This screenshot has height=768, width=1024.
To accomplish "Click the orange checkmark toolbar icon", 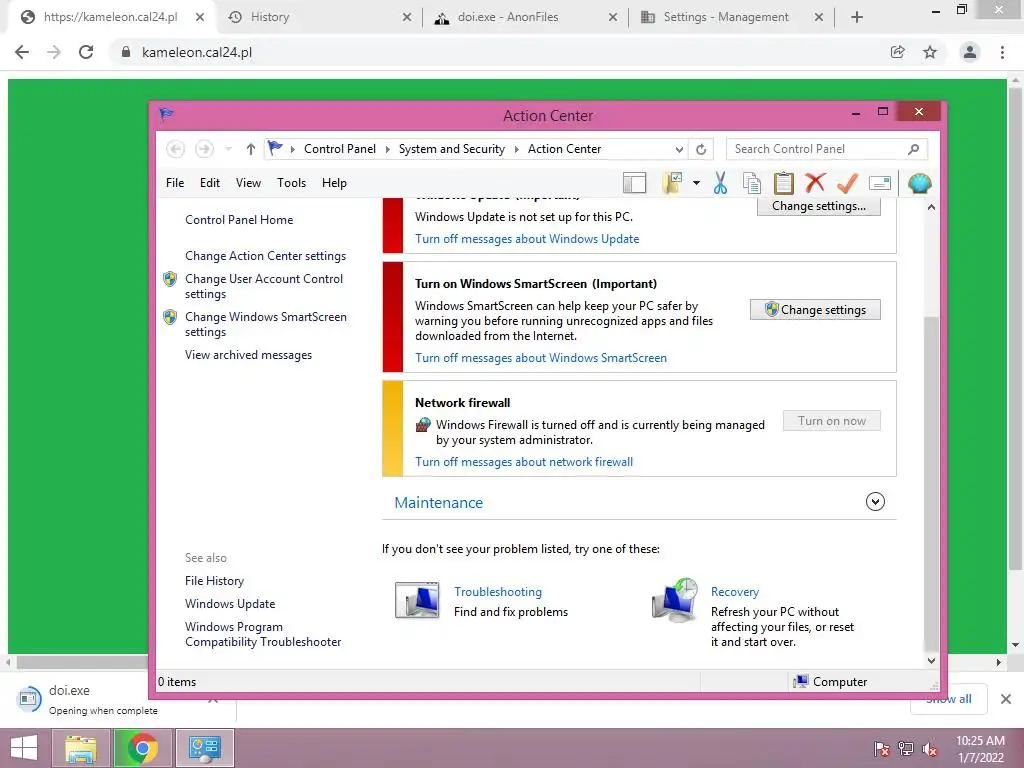I will coord(847,184).
